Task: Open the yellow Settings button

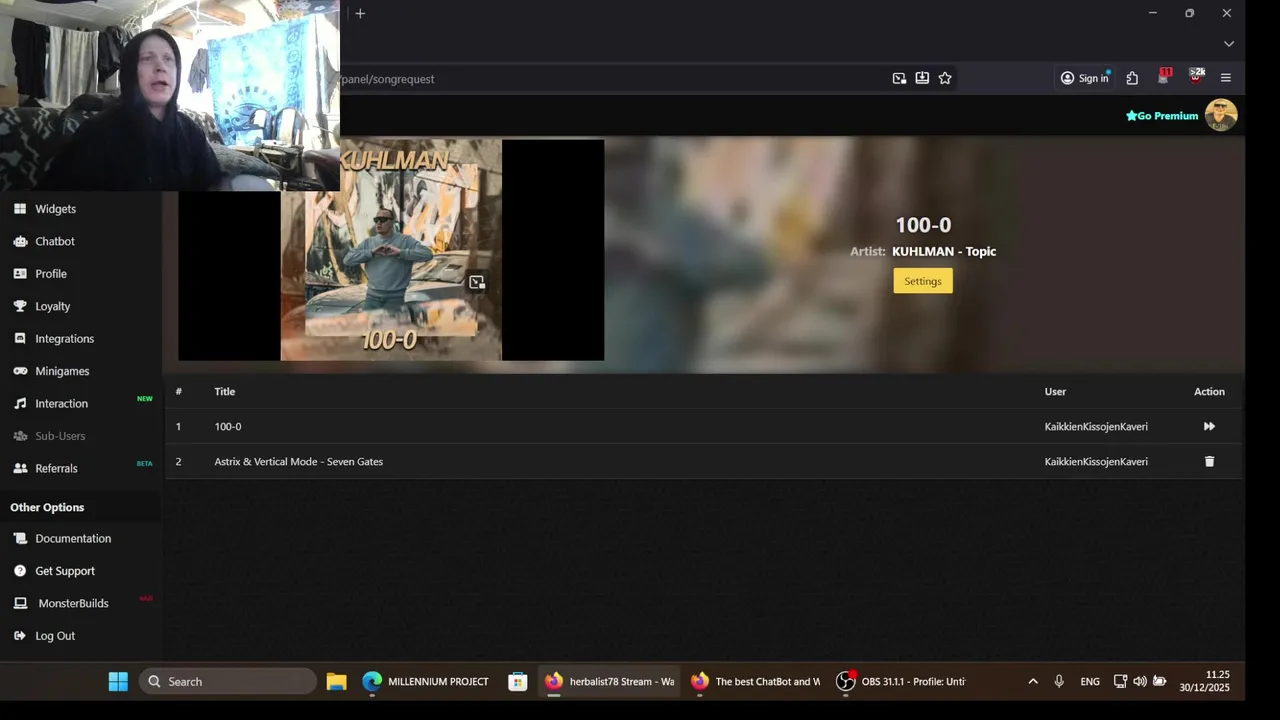Action: pyautogui.click(x=923, y=281)
